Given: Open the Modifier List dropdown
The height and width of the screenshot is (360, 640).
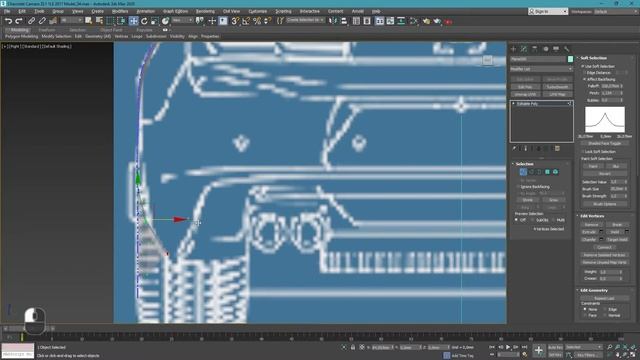Looking at the screenshot, I should pos(542,69).
